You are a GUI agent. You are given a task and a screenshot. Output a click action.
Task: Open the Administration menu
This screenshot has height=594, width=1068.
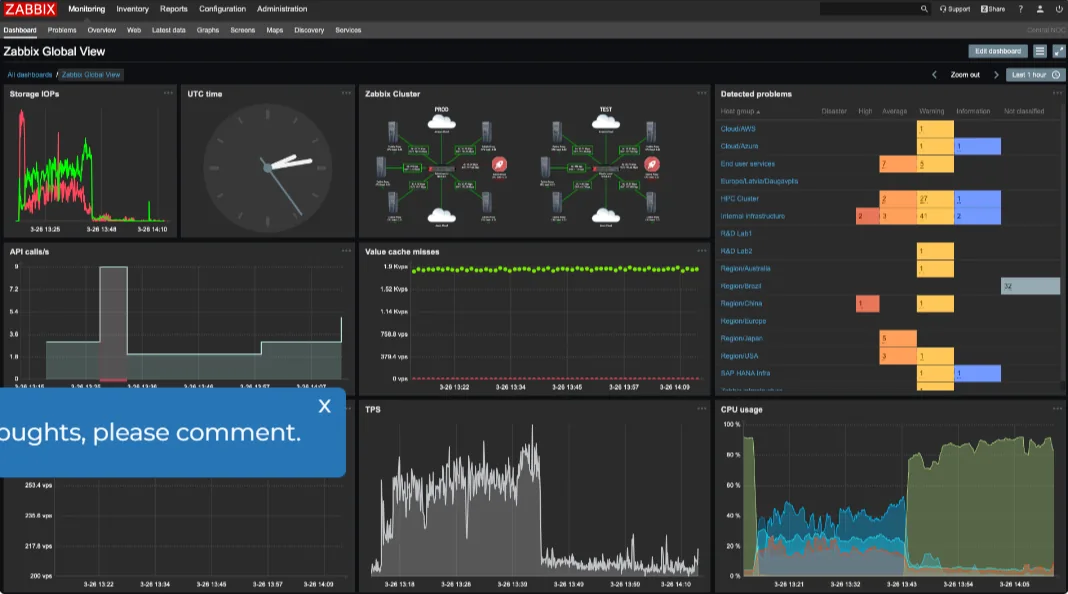[x=282, y=9]
